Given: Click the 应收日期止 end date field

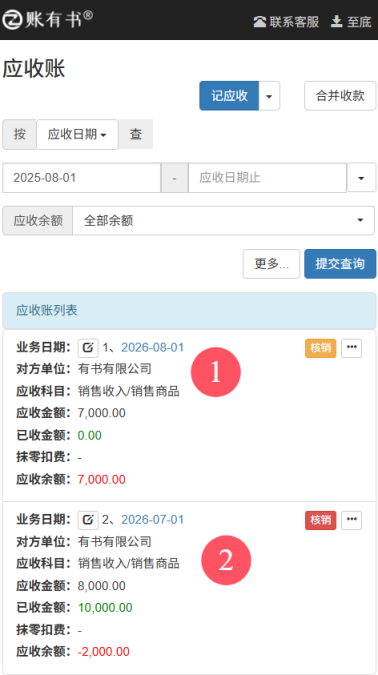Looking at the screenshot, I should tap(267, 177).
